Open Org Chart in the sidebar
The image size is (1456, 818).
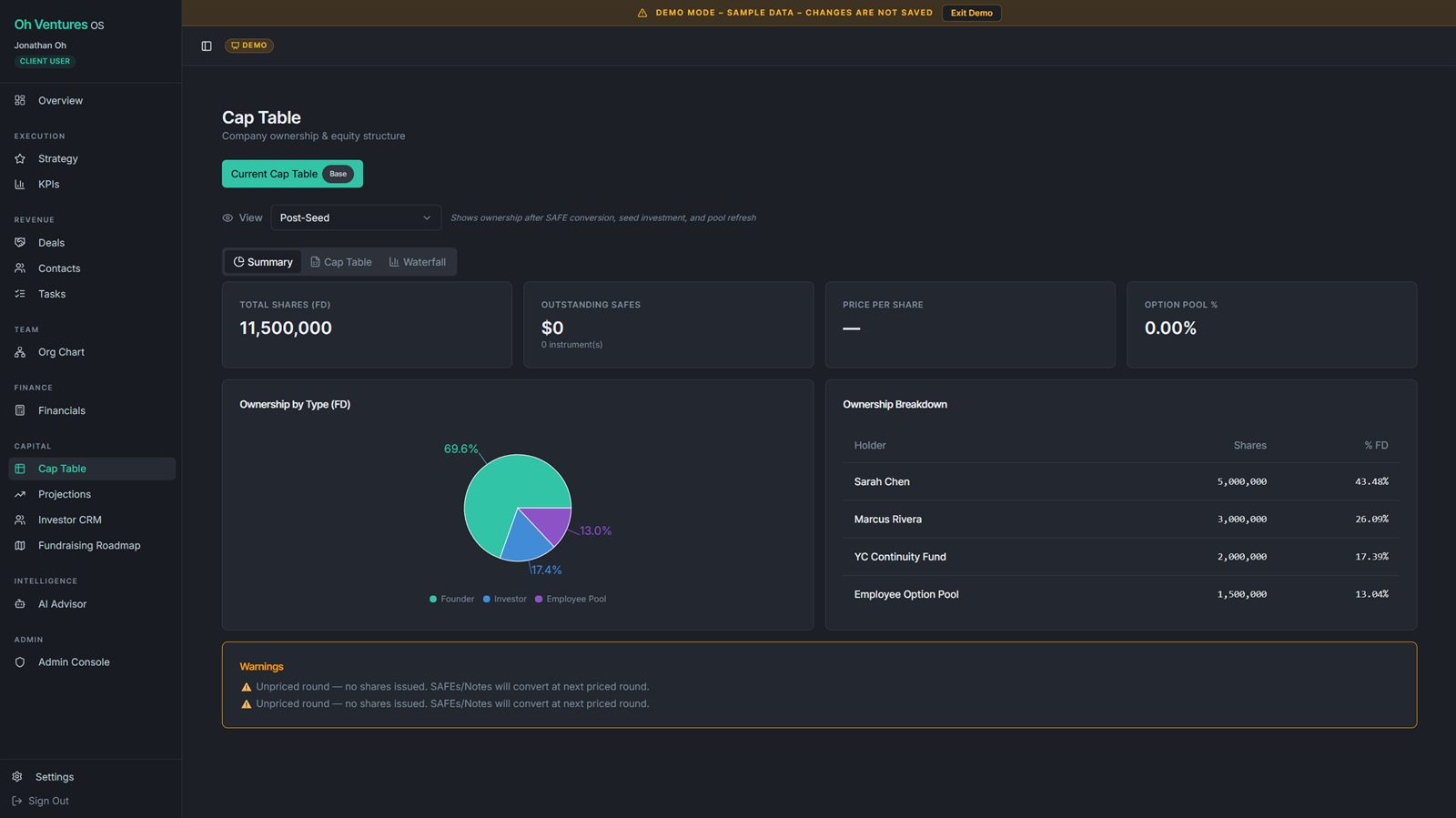91,352
